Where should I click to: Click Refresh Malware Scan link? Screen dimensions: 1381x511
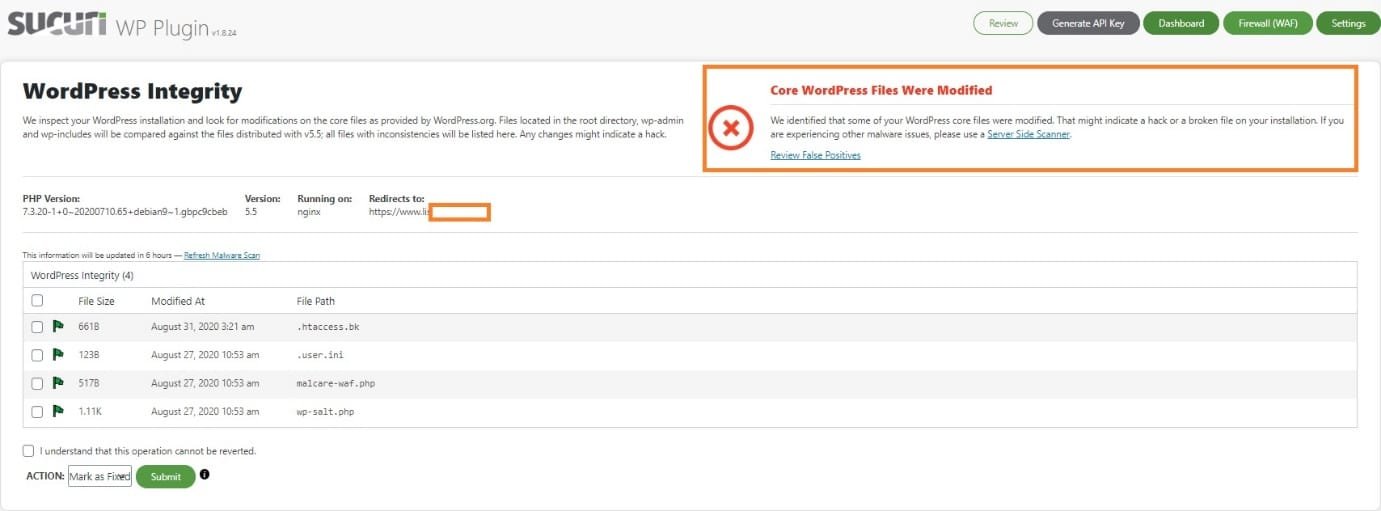(222, 255)
